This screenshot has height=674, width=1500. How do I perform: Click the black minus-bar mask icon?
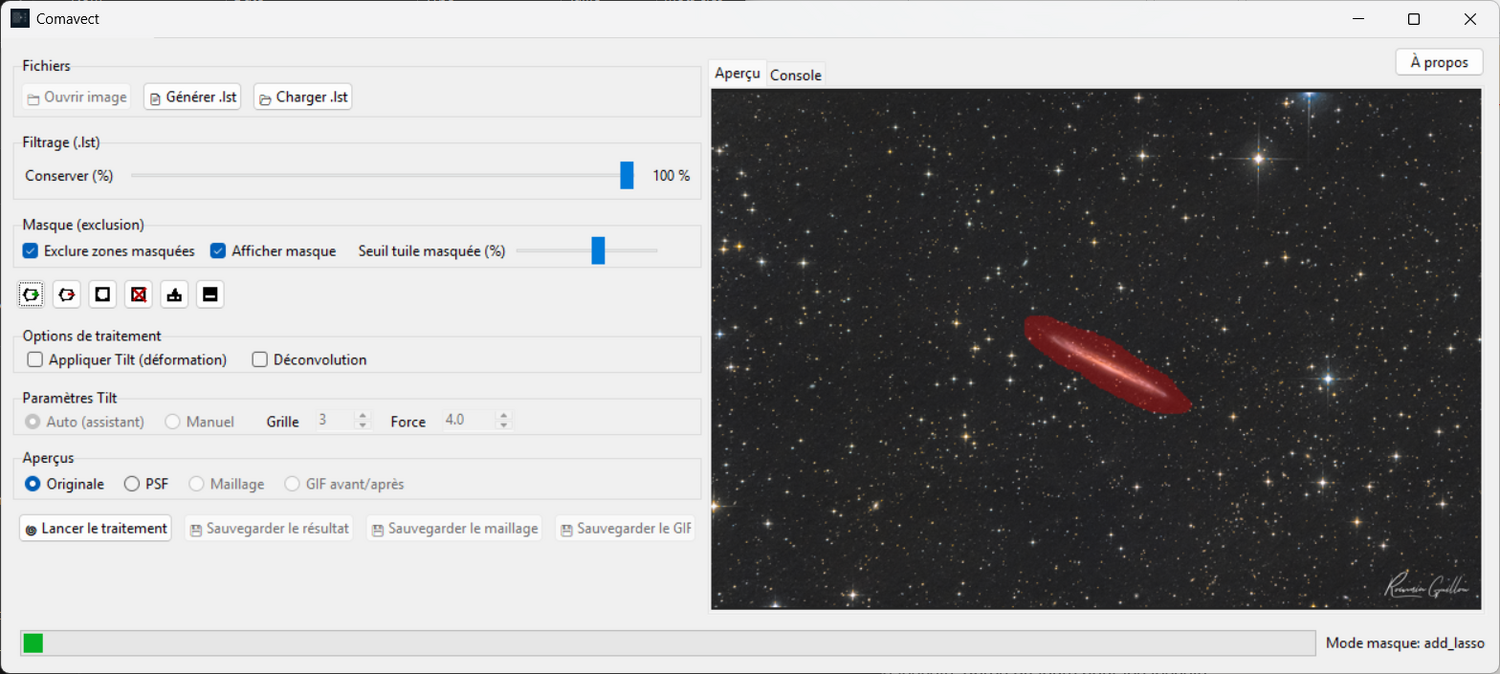point(210,294)
